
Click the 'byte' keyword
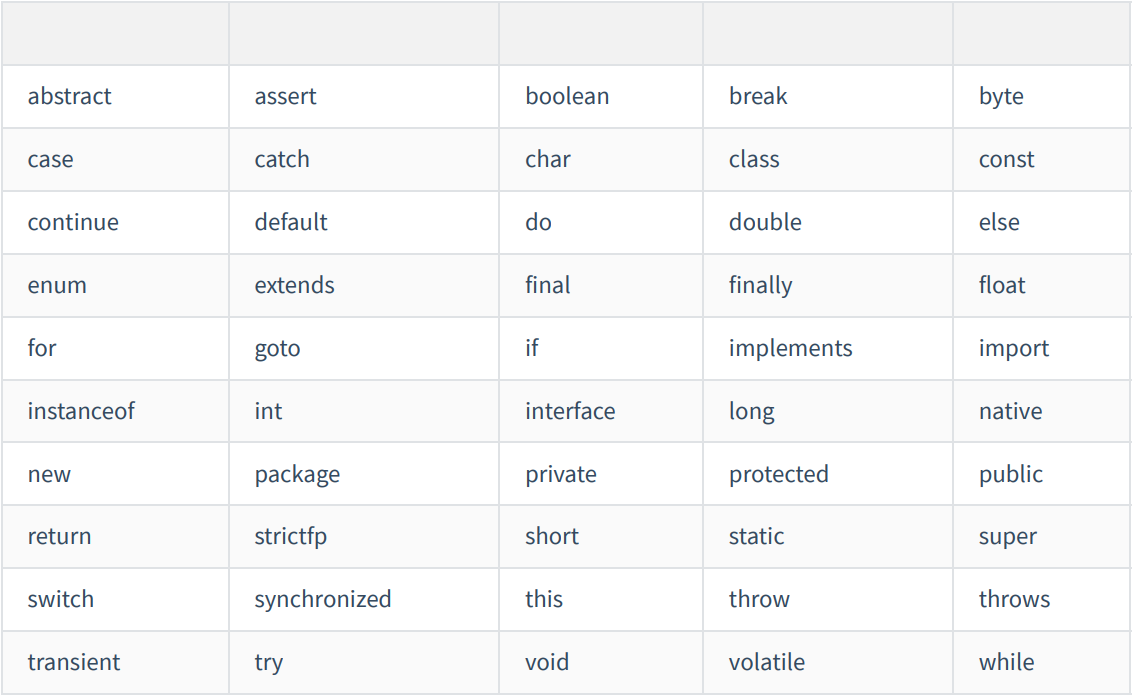click(x=1001, y=97)
